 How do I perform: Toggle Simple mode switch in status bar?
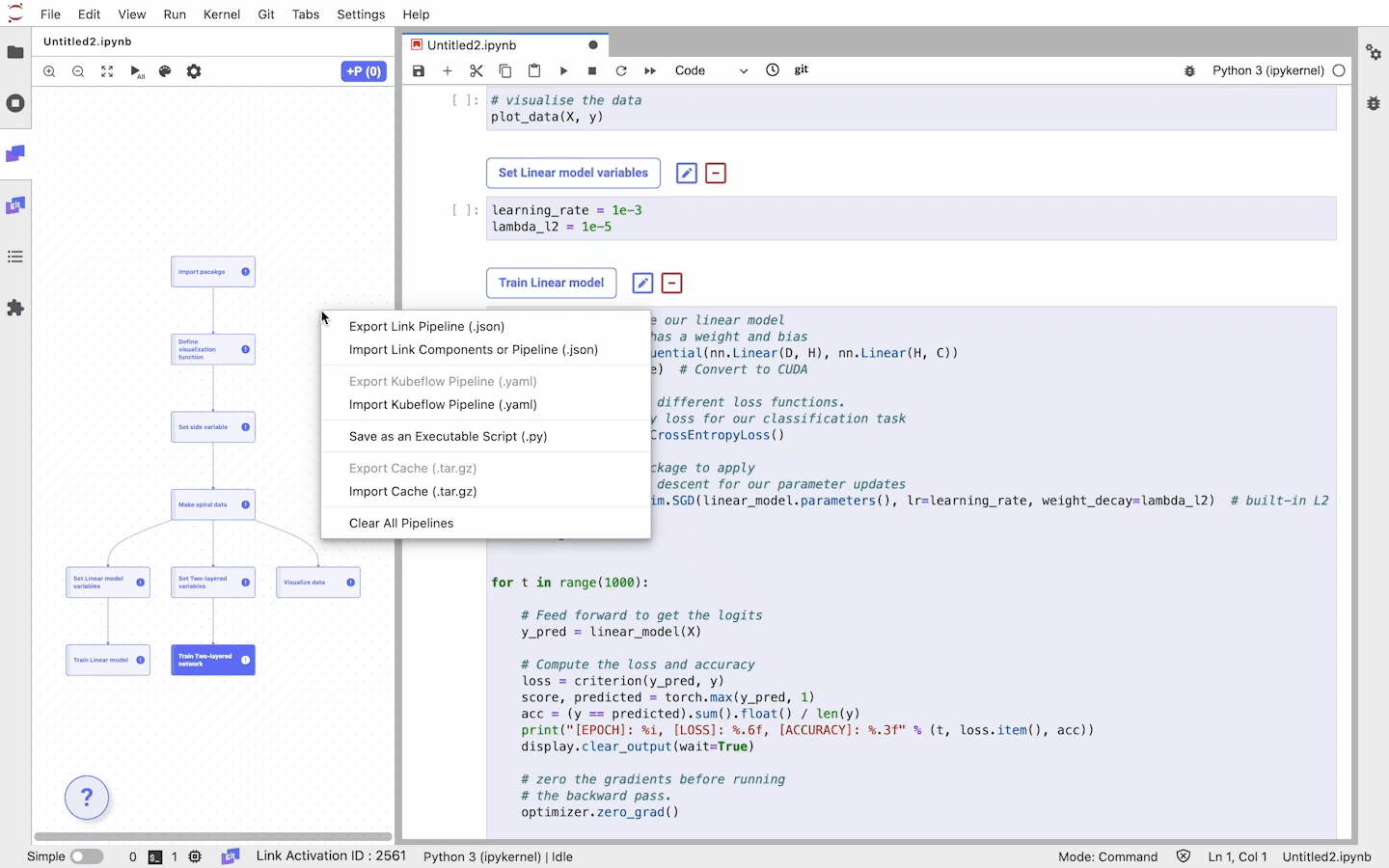click(x=86, y=856)
